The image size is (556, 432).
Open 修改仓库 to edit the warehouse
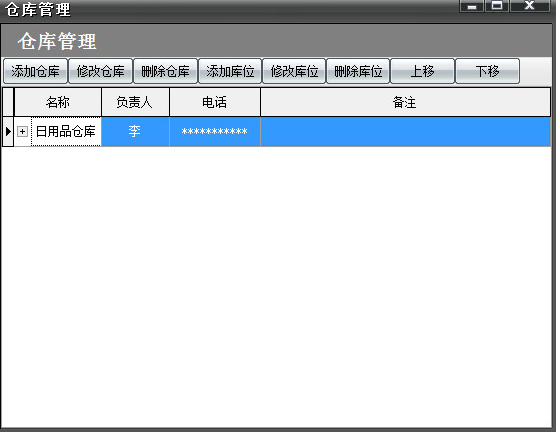(x=100, y=71)
